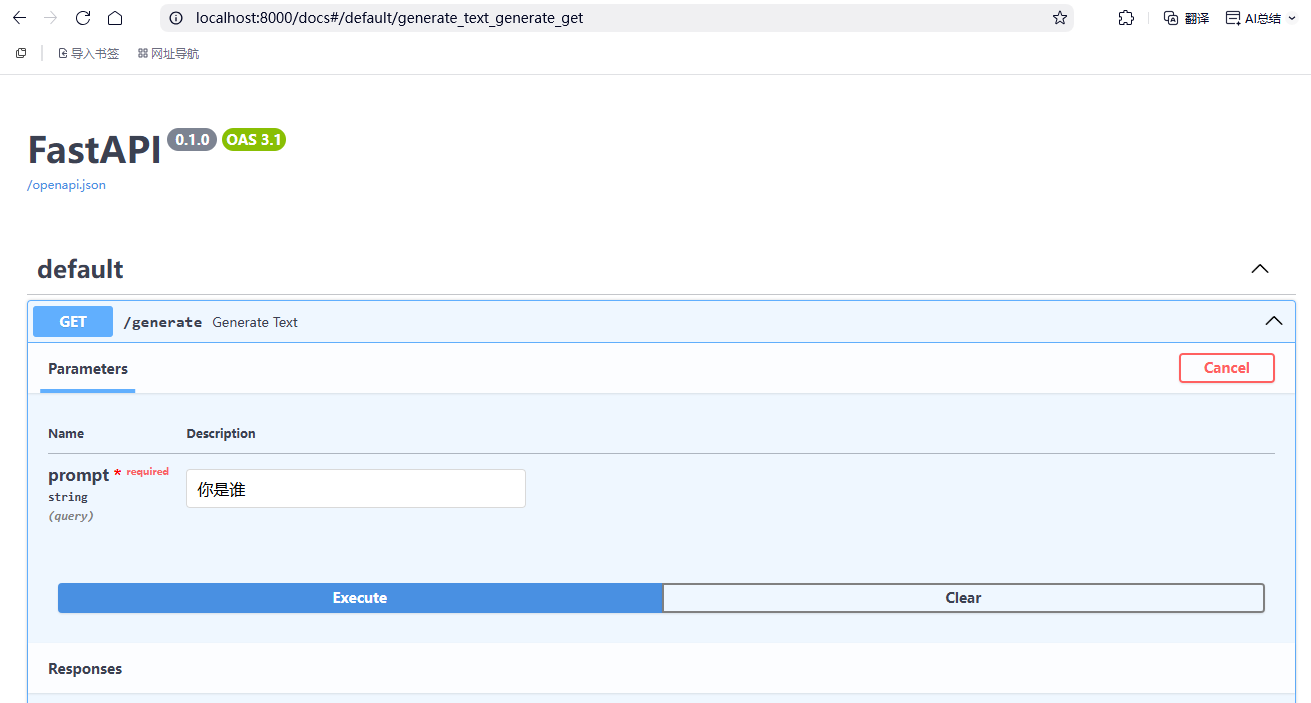Expand the AI总结 dropdown arrow
Image resolution: width=1311 pixels, height=703 pixels.
[x=1292, y=18]
